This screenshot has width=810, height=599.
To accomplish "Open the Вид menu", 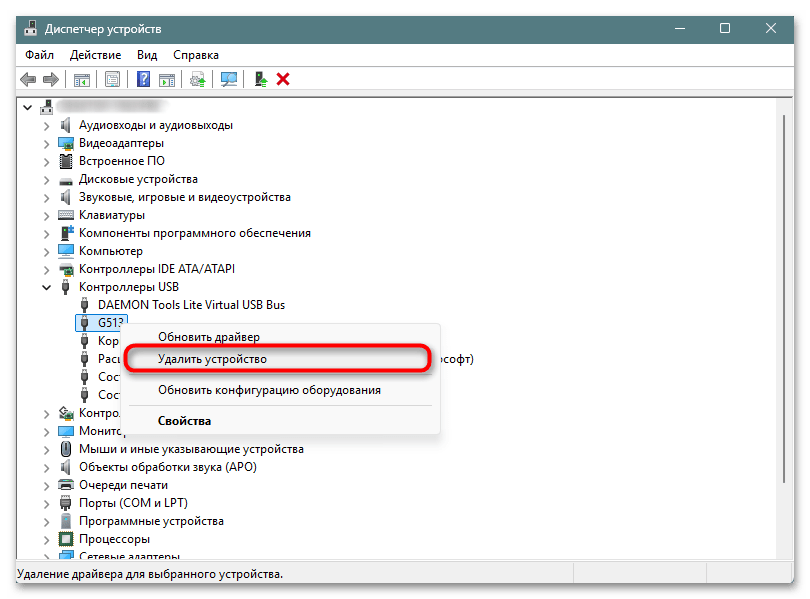I will [x=147, y=55].
